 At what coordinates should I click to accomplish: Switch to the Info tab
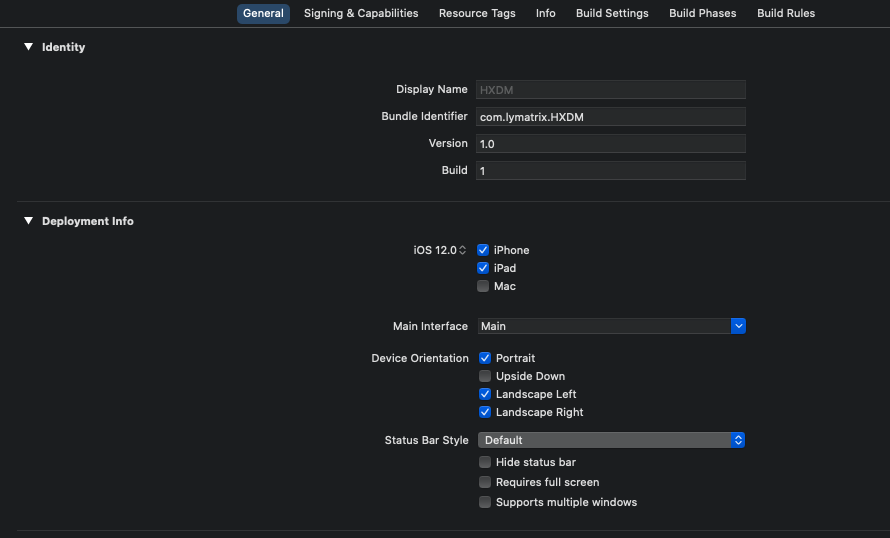point(545,13)
